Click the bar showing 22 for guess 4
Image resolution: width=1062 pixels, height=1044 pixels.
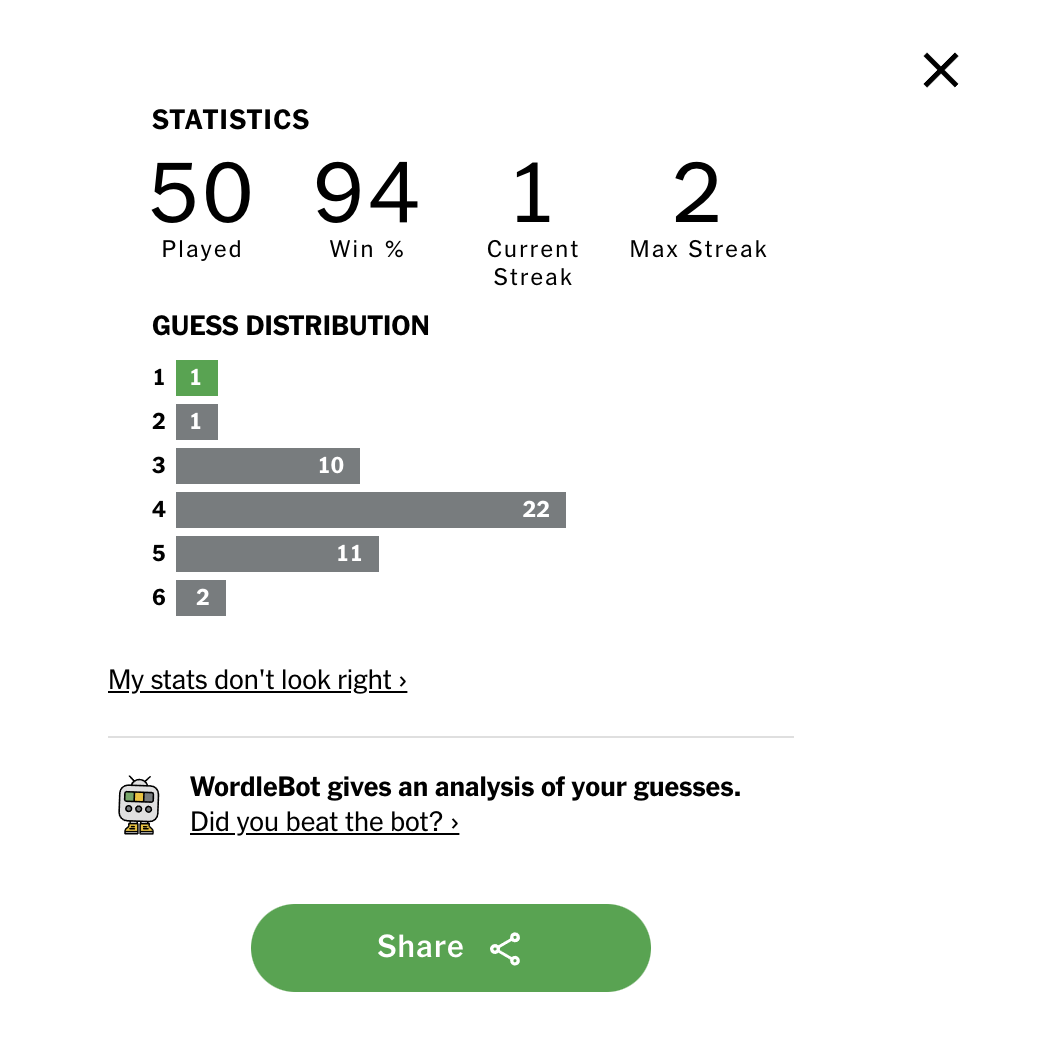(x=371, y=509)
